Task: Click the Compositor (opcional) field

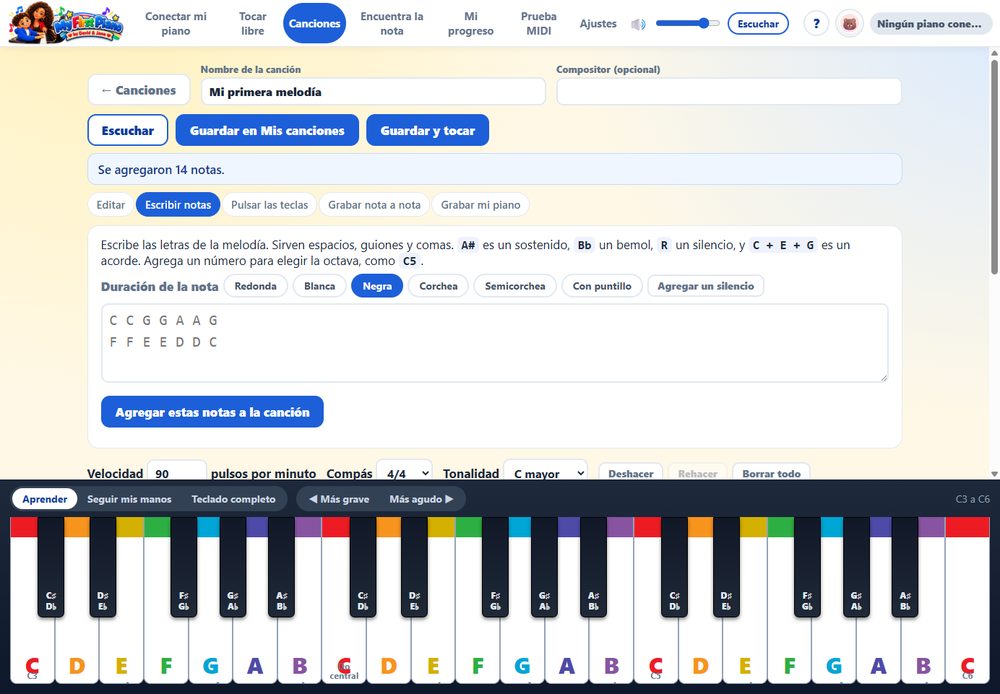Action: click(729, 91)
